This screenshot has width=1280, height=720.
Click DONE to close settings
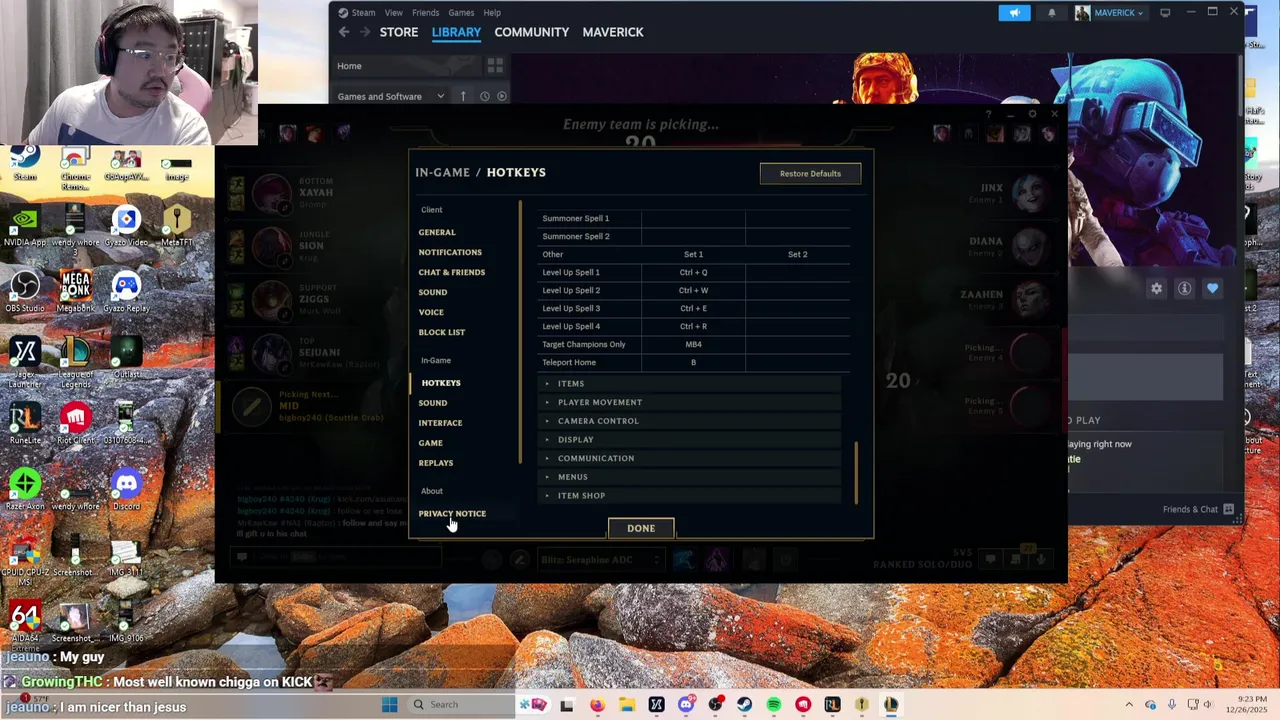click(641, 528)
